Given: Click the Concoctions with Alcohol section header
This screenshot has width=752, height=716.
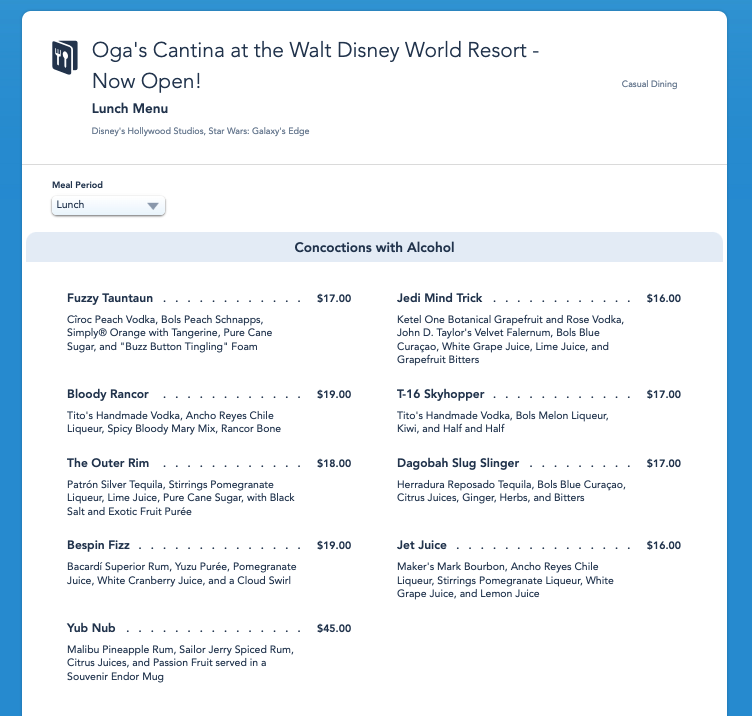Looking at the screenshot, I should point(374,247).
